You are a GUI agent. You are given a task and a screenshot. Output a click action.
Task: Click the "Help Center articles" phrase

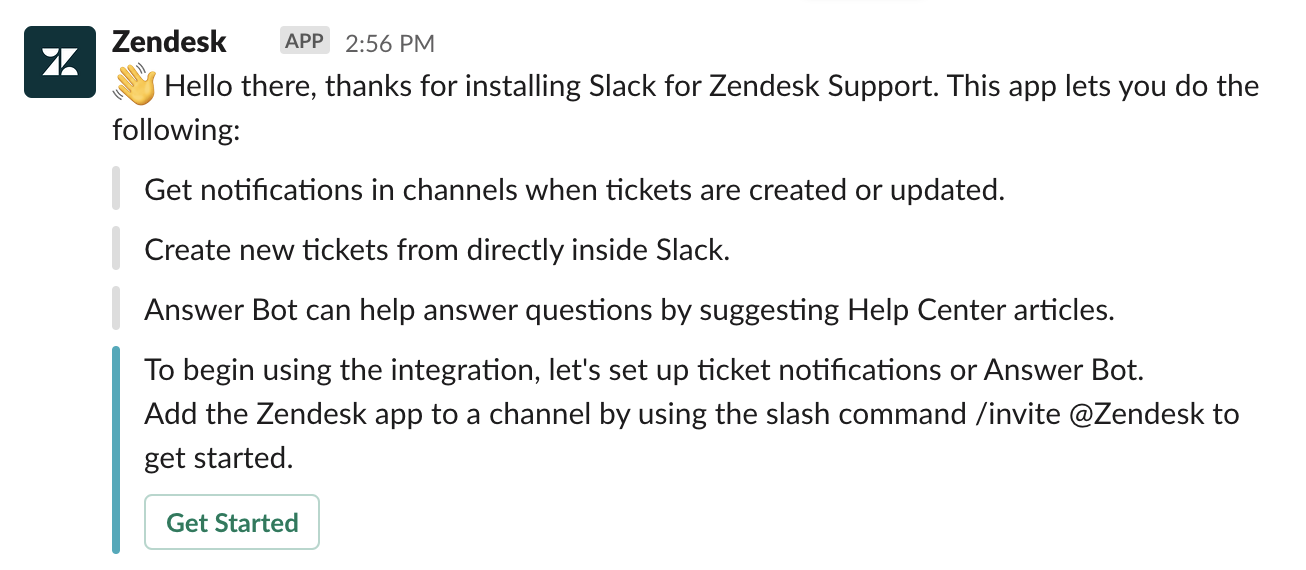point(980,310)
